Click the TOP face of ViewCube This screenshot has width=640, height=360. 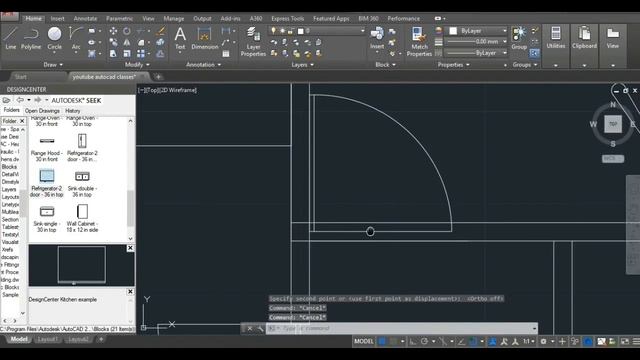pos(613,124)
